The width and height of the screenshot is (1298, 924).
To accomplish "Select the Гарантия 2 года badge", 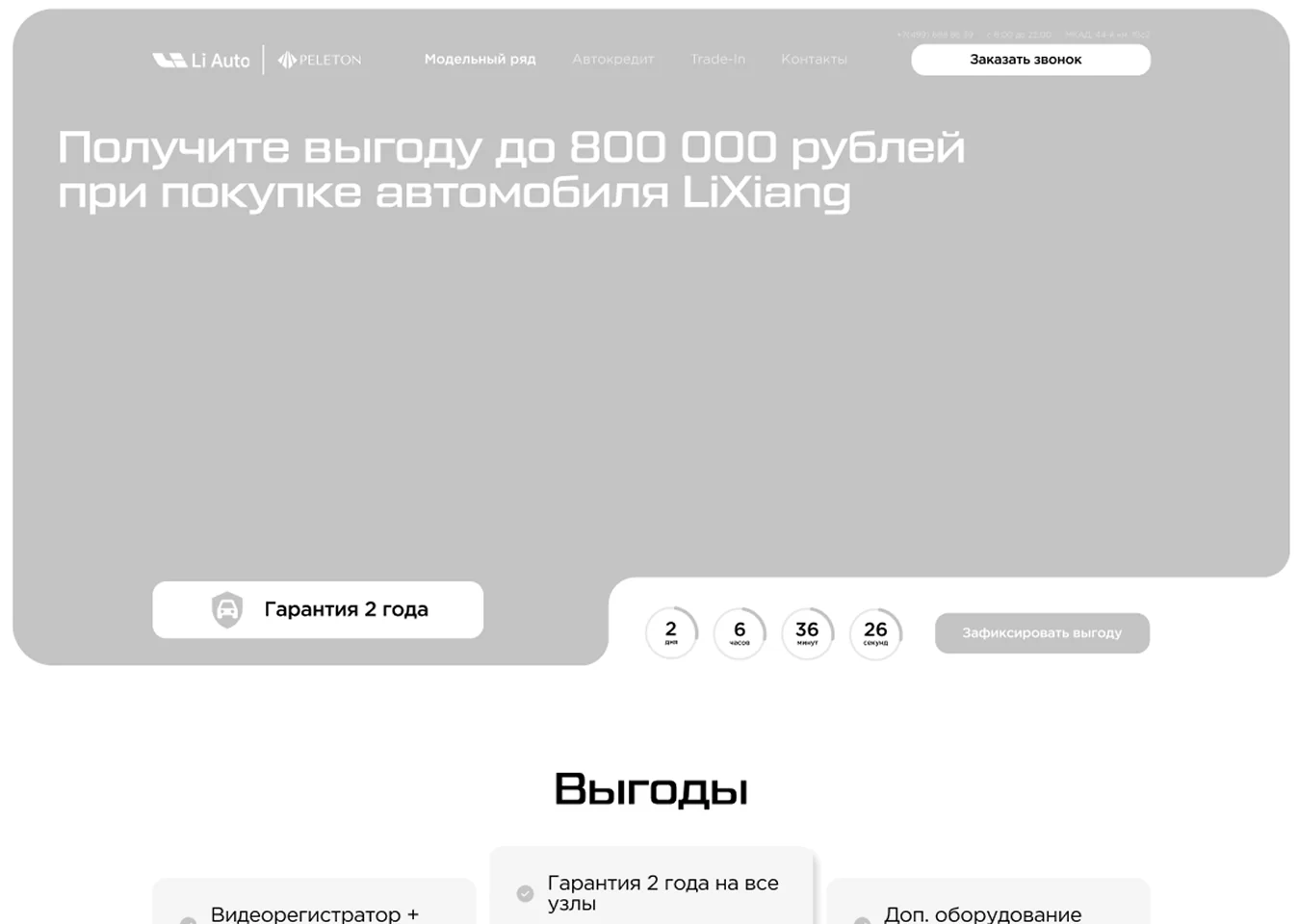I will coord(318,609).
